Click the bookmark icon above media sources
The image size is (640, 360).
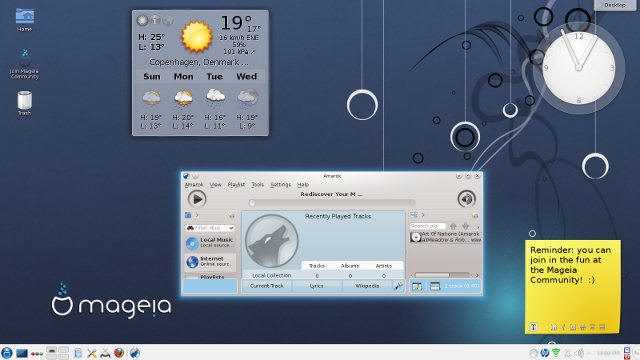pyautogui.click(x=231, y=216)
